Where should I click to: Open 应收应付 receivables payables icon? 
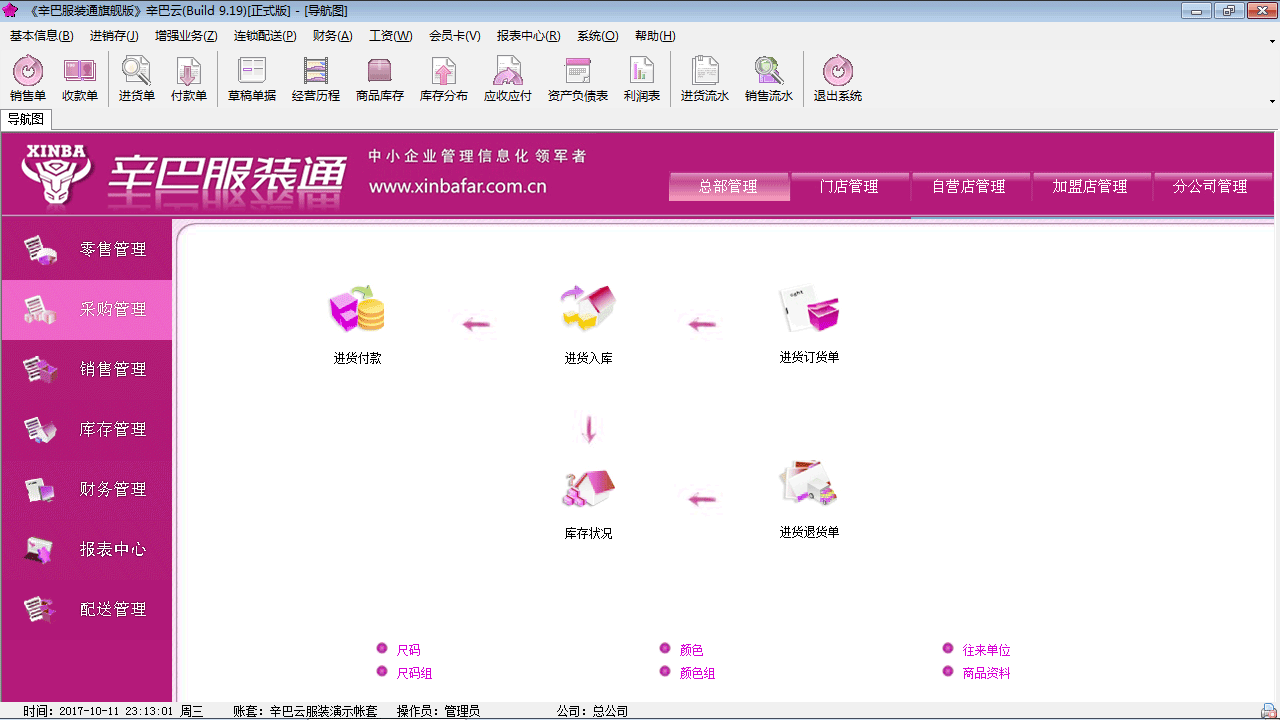508,79
